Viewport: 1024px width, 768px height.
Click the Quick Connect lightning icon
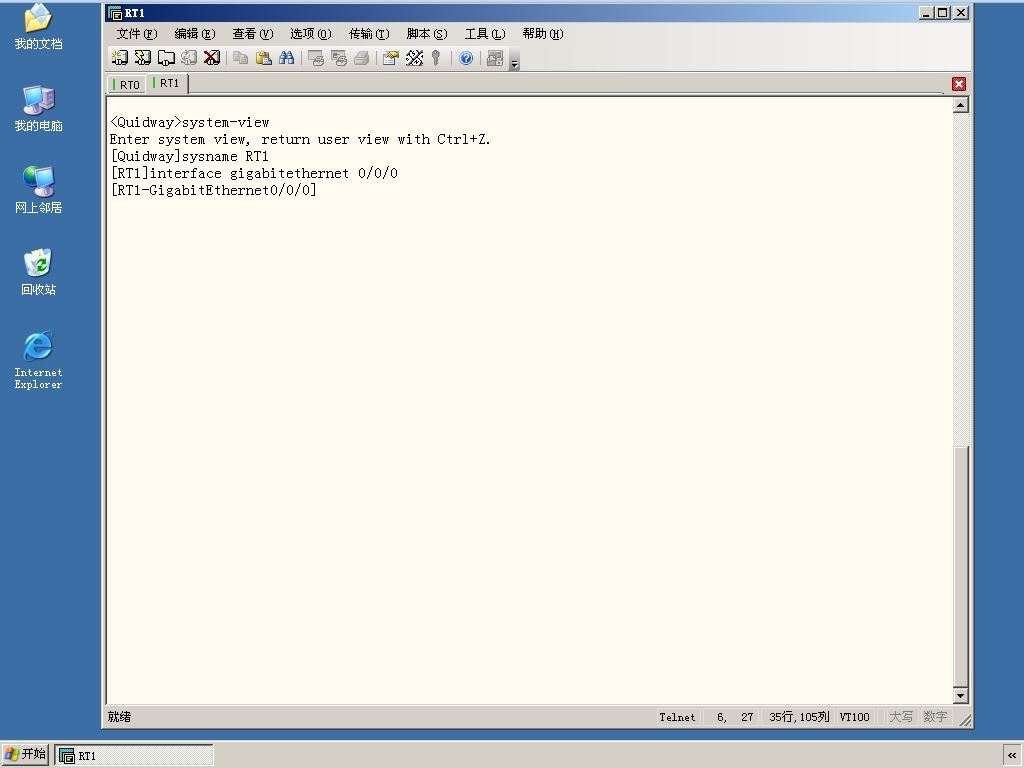[142, 58]
